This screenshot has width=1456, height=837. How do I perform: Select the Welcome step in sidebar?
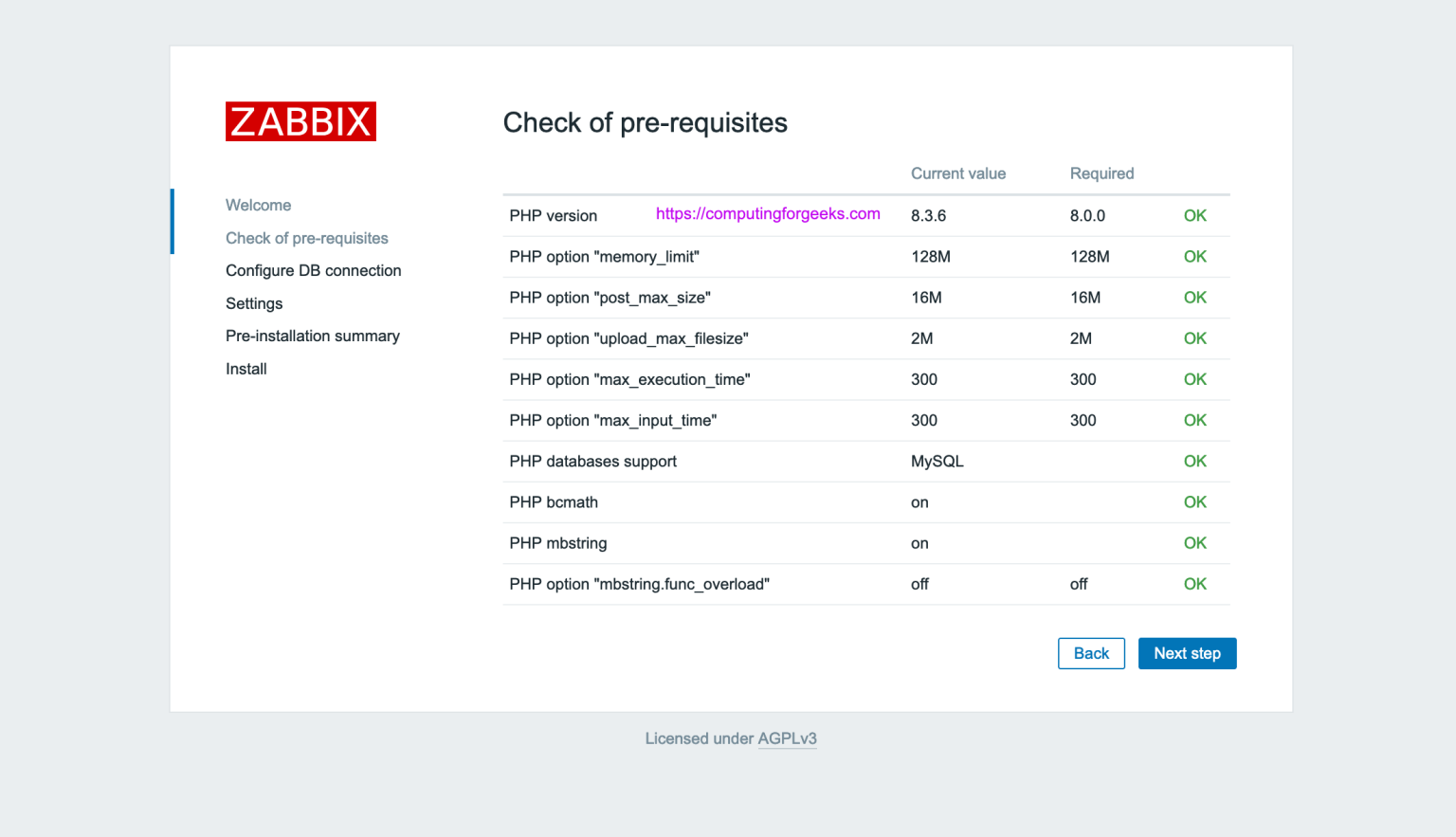pyautogui.click(x=258, y=205)
